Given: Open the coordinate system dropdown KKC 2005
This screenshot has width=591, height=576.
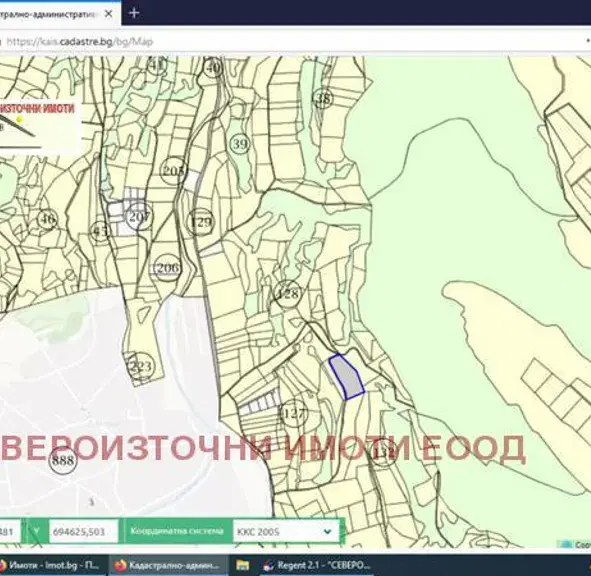Looking at the screenshot, I should [286, 532].
